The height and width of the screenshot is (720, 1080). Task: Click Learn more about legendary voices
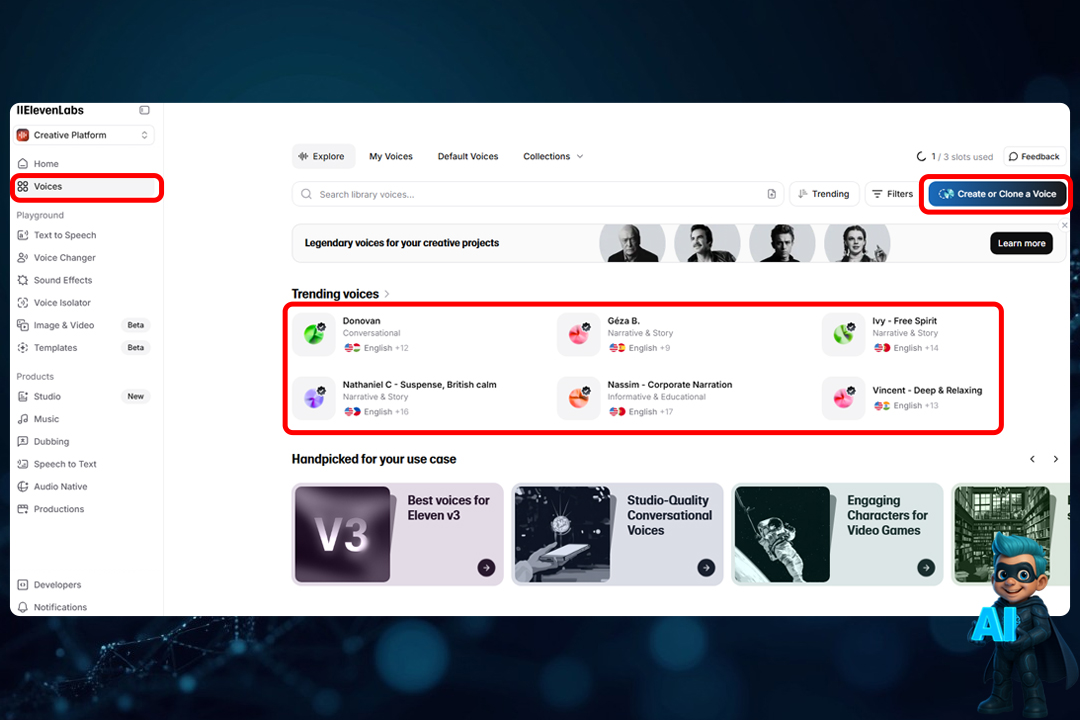[x=1021, y=243]
